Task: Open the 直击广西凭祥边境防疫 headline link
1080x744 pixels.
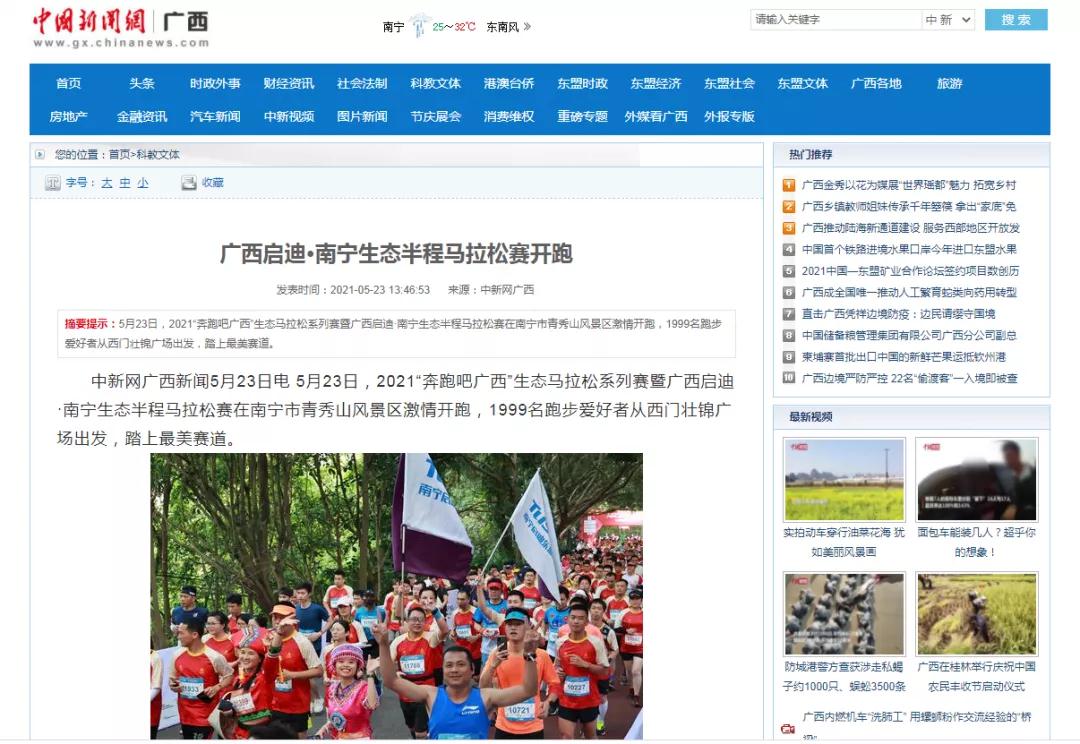Action: pyautogui.click(x=898, y=314)
